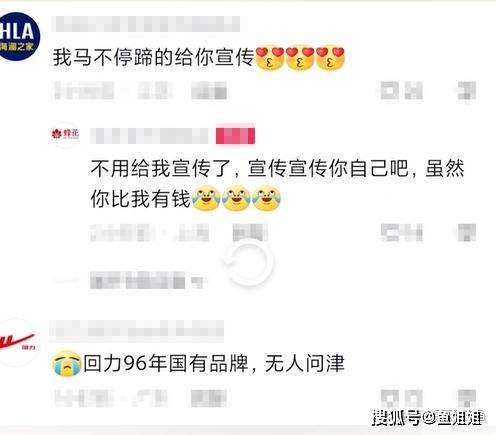
Task: Open blurred reply icon under 蜂花 reply
Action: [402, 232]
